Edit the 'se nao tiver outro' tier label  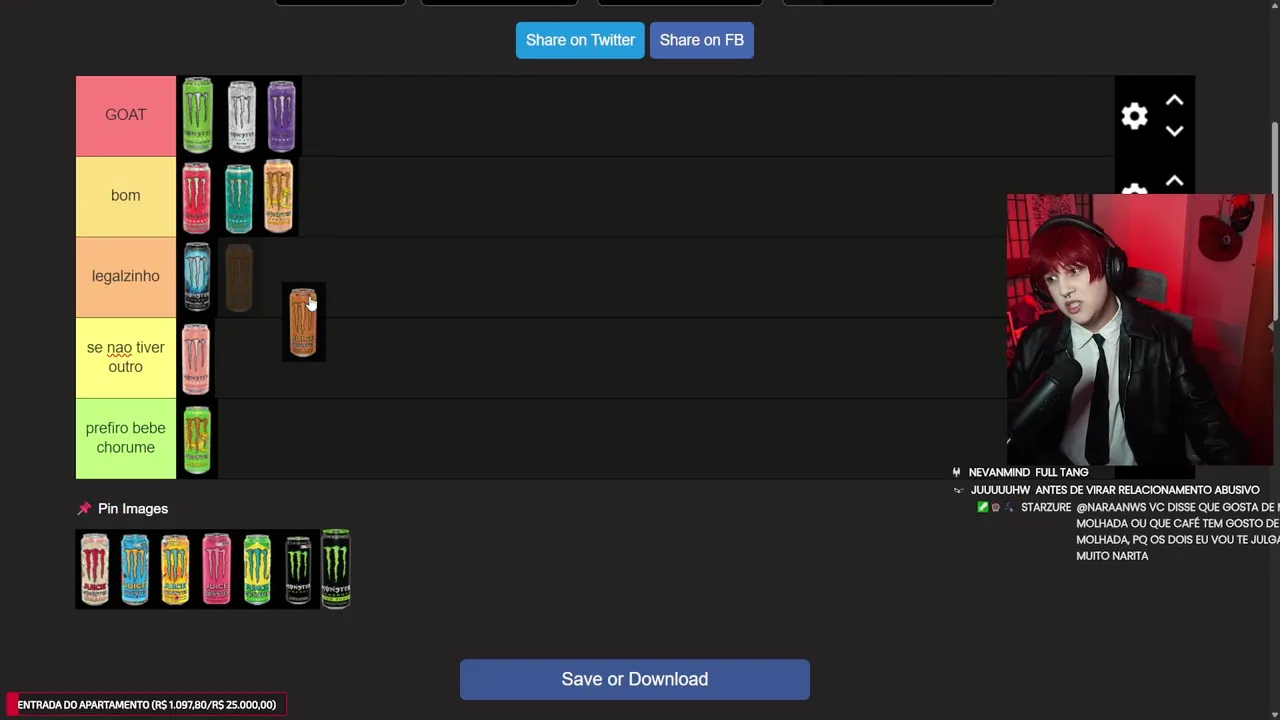pos(126,357)
